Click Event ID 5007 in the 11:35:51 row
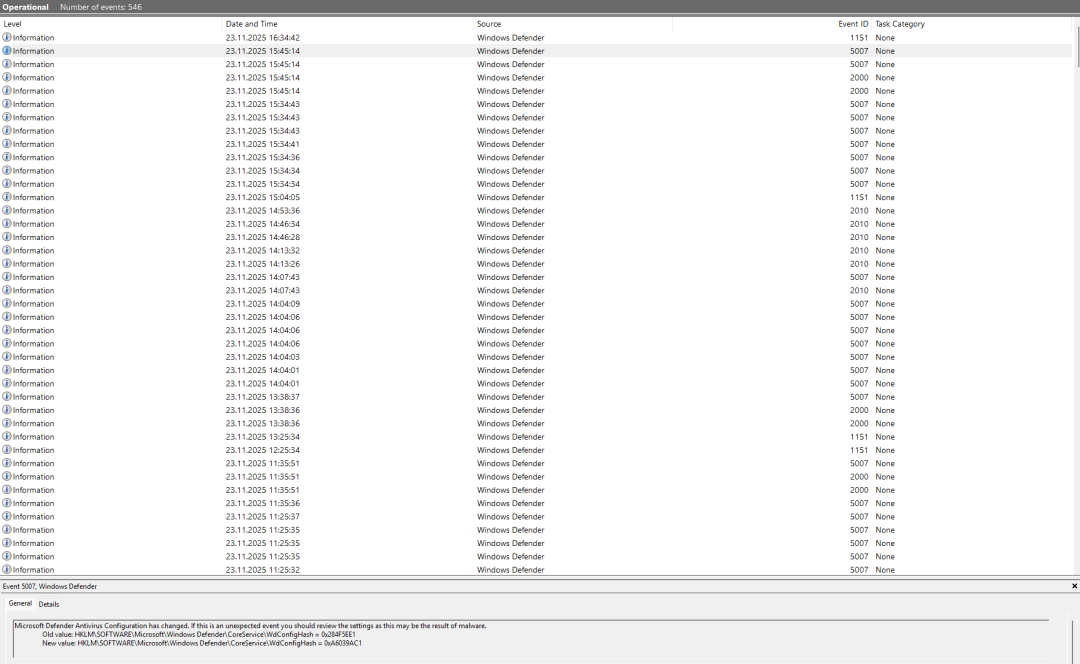Viewport: 1080px width, 664px height. click(x=859, y=464)
